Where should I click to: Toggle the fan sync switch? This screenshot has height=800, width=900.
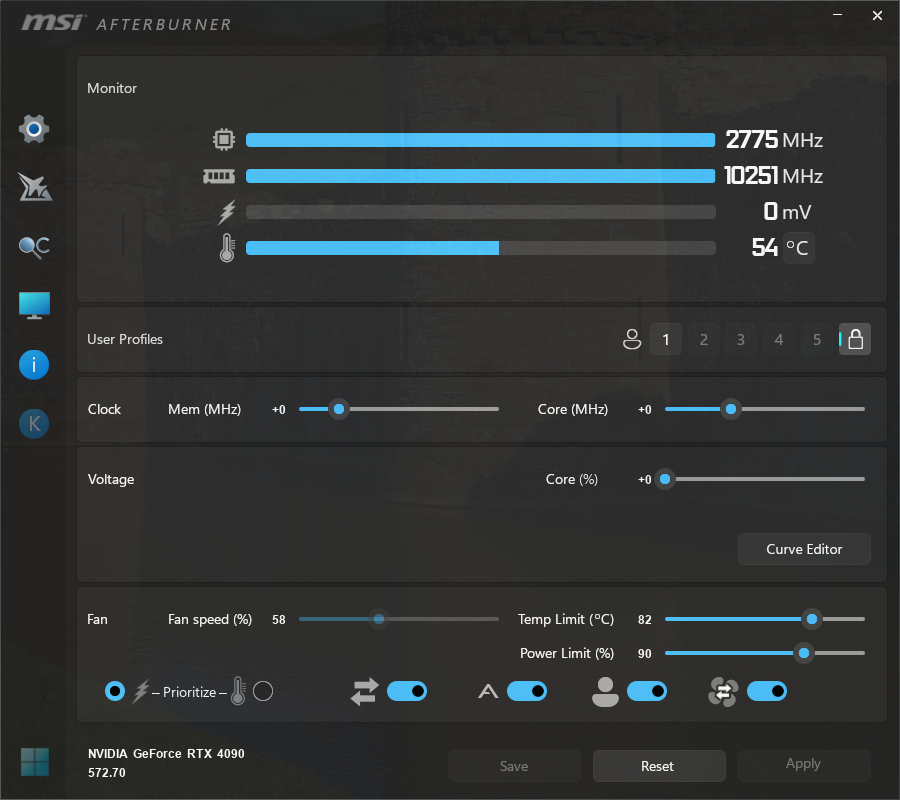tap(767, 691)
